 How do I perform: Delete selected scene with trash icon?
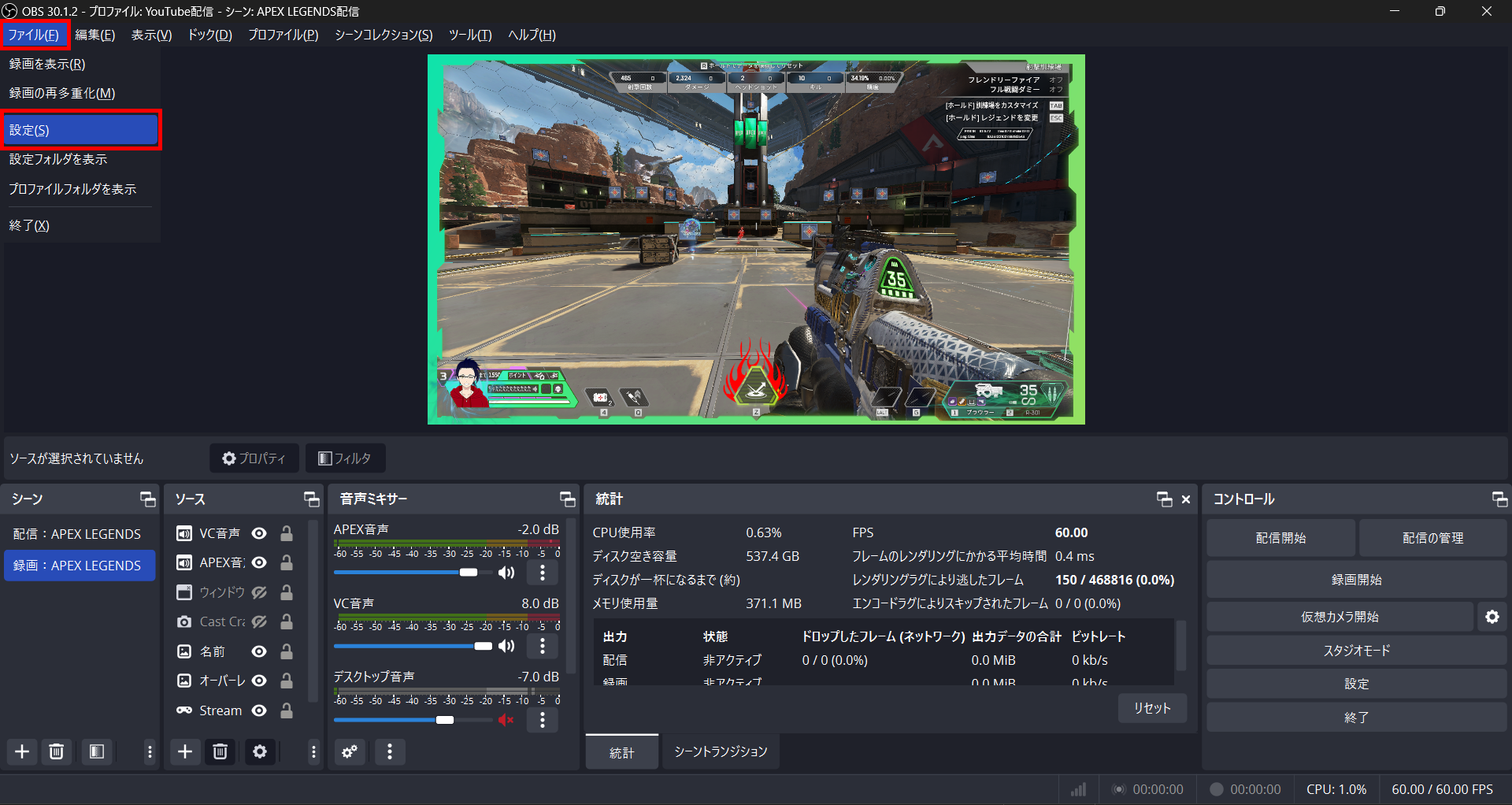[x=57, y=751]
